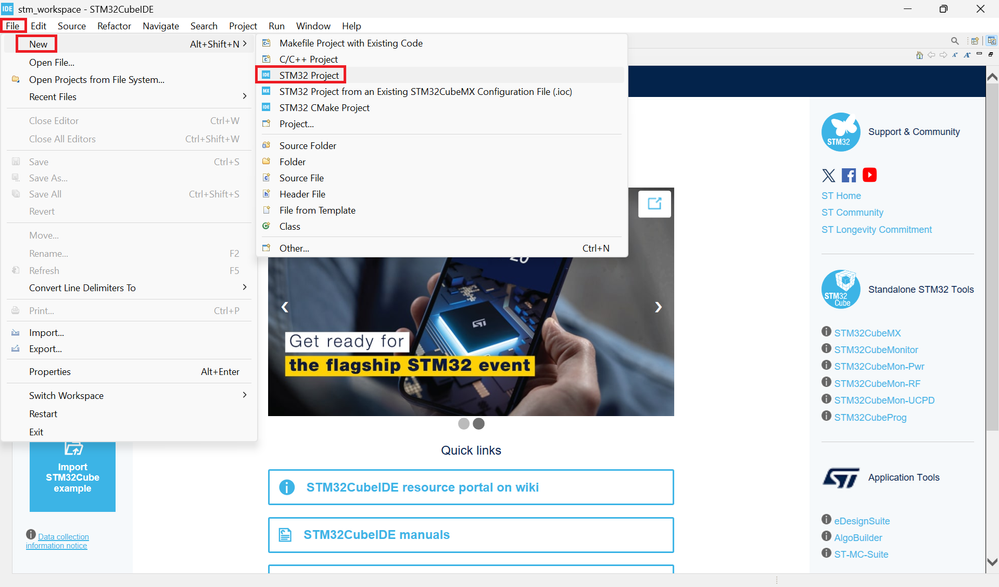Open the Run menu
The height and width of the screenshot is (587, 999).
(277, 26)
